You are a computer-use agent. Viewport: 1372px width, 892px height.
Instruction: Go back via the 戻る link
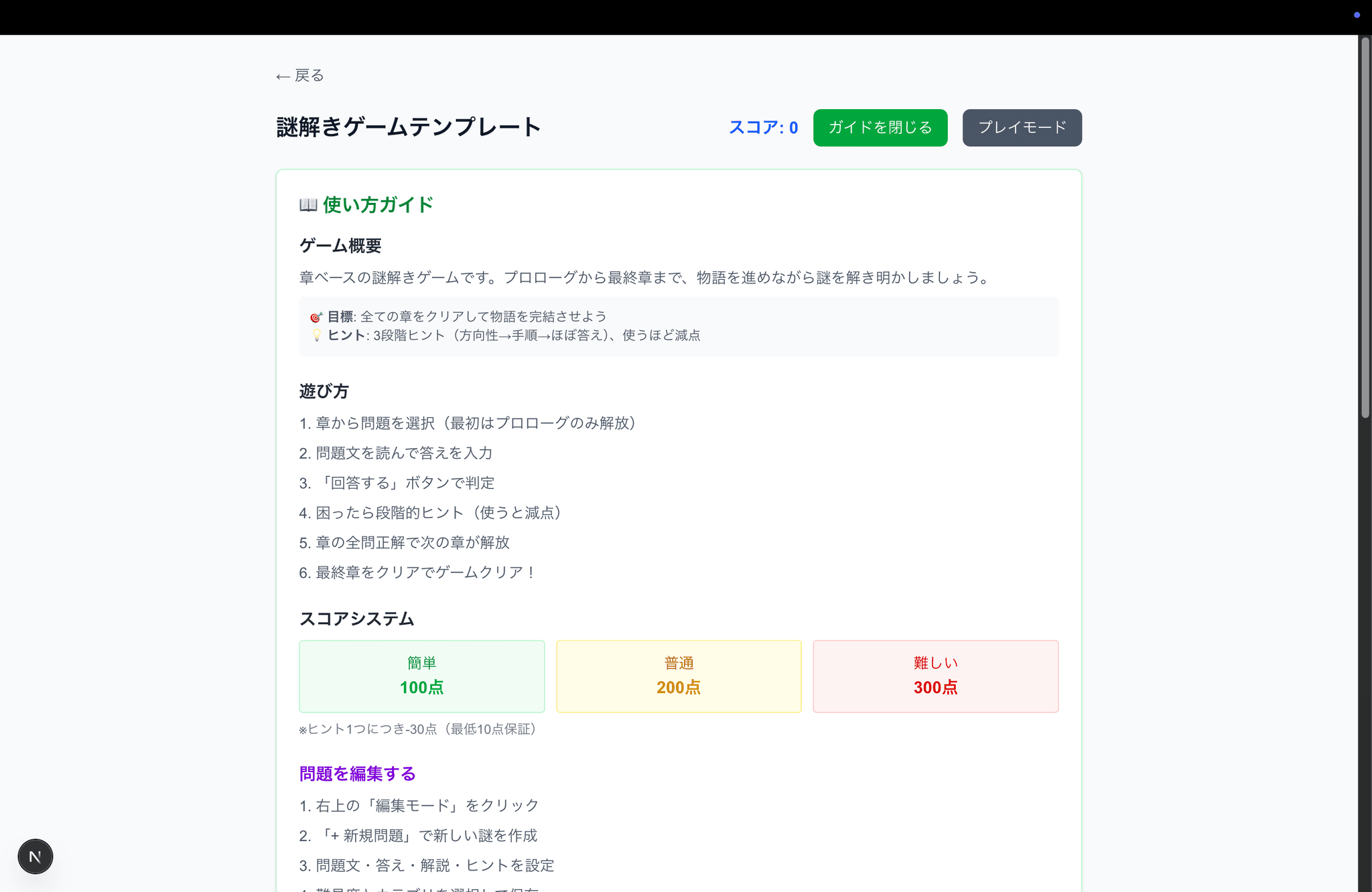pyautogui.click(x=309, y=76)
